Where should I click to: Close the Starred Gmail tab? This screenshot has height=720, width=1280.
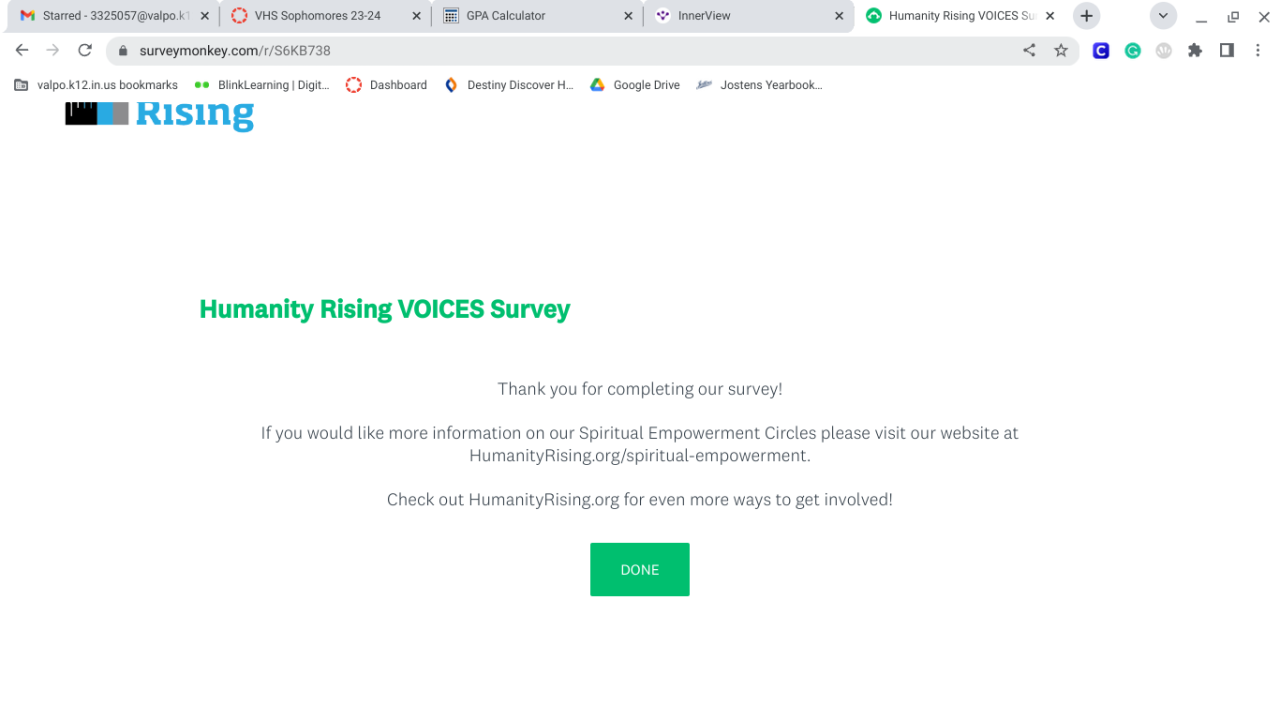pyautogui.click(x=205, y=16)
